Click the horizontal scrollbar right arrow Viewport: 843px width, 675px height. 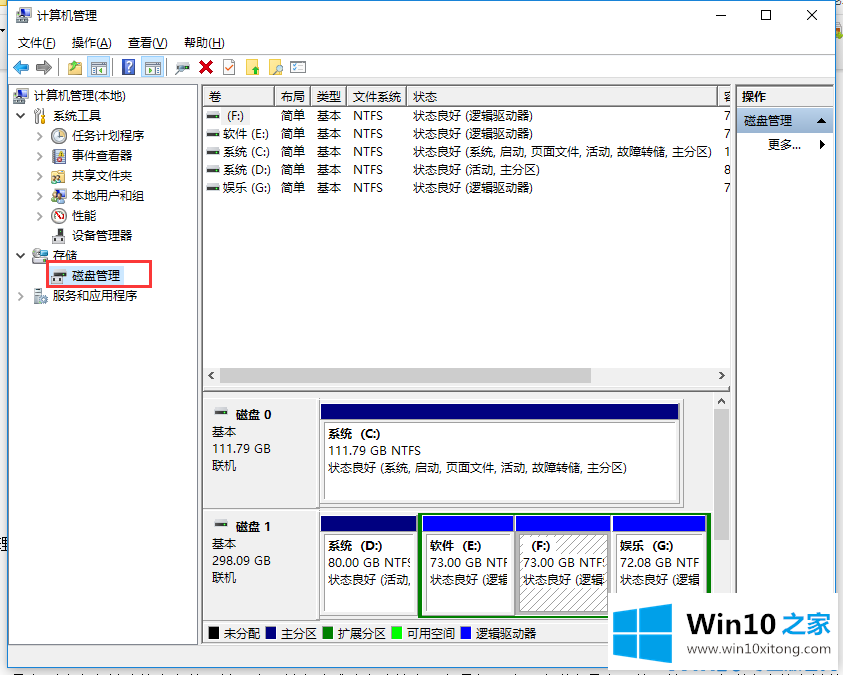pyautogui.click(x=721, y=375)
